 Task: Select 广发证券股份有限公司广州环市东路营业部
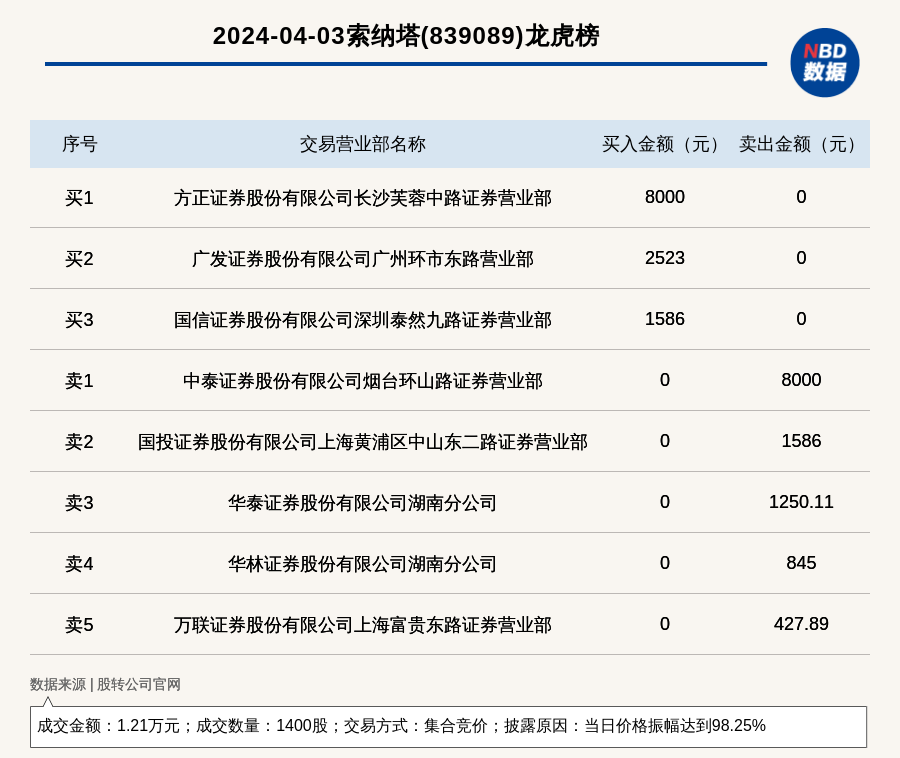pyautogui.click(x=363, y=259)
